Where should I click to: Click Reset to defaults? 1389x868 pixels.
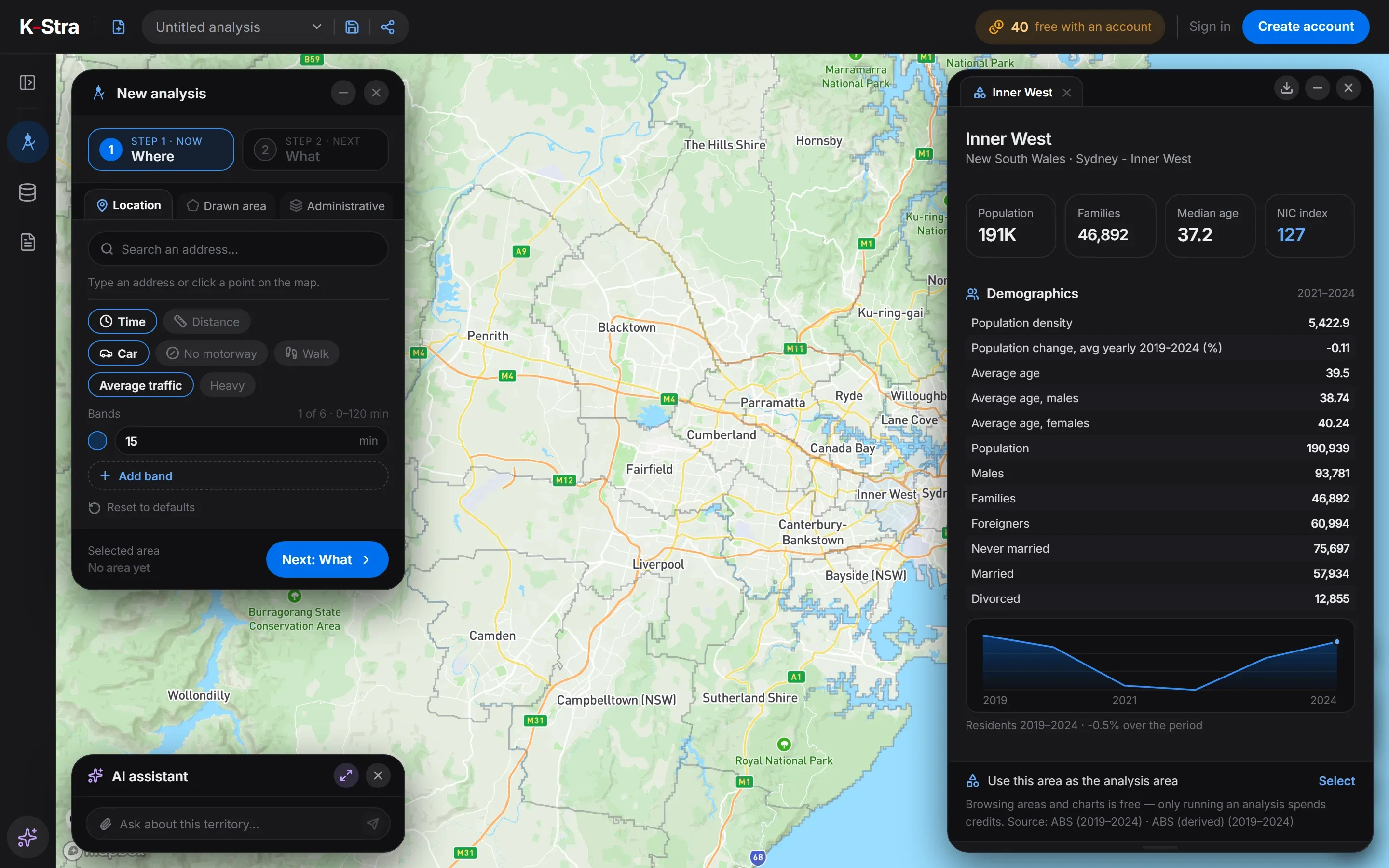(142, 507)
